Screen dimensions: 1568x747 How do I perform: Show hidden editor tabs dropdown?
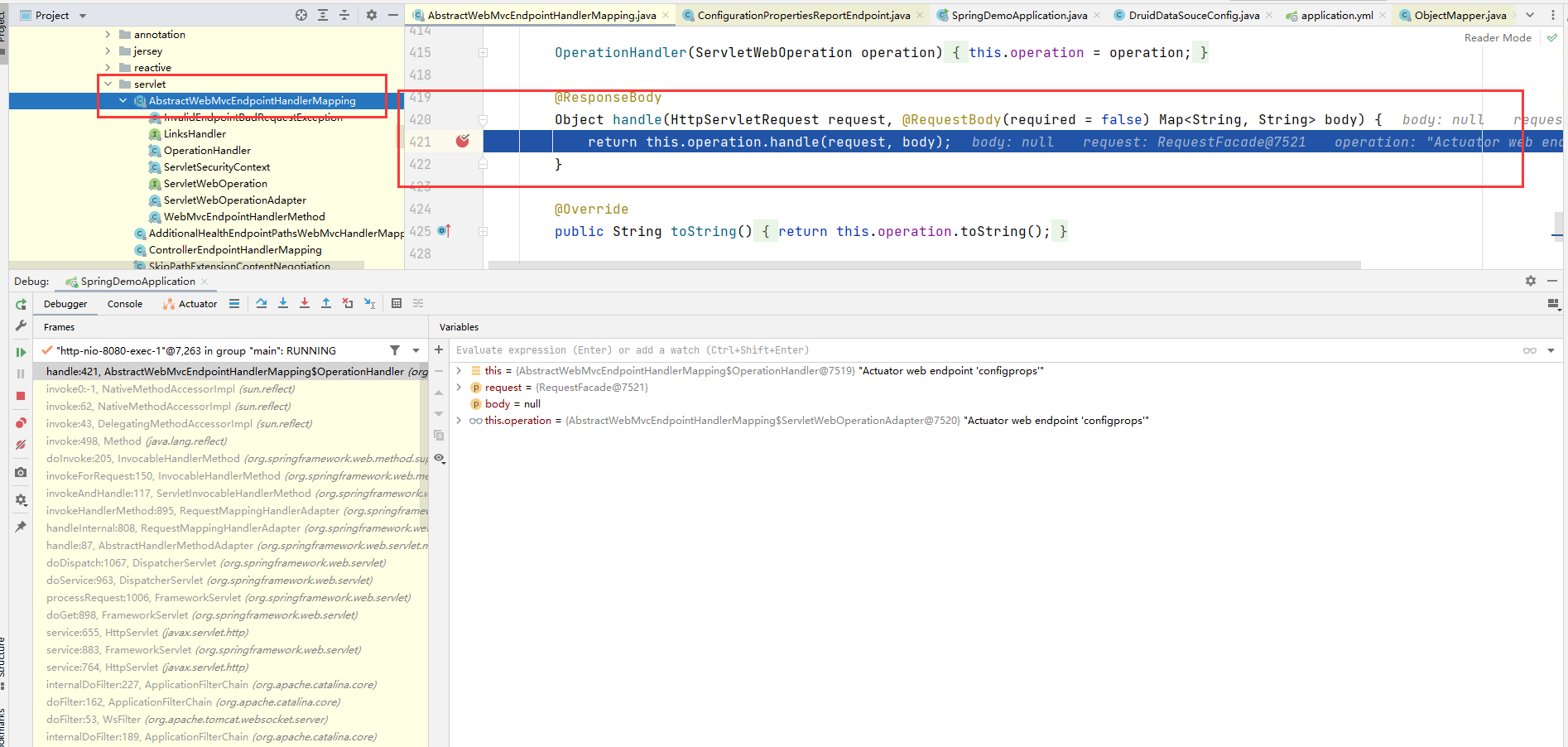(1530, 15)
